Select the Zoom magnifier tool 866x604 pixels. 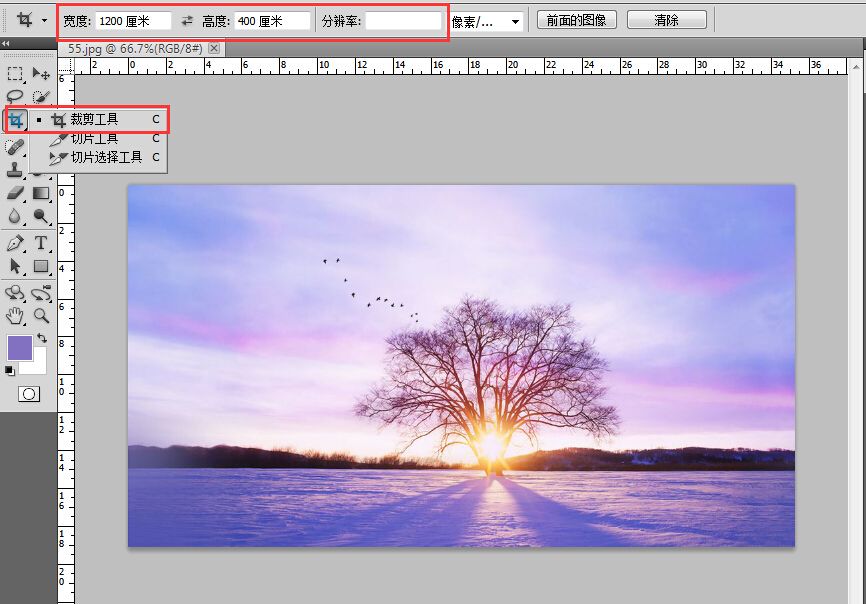tap(41, 316)
